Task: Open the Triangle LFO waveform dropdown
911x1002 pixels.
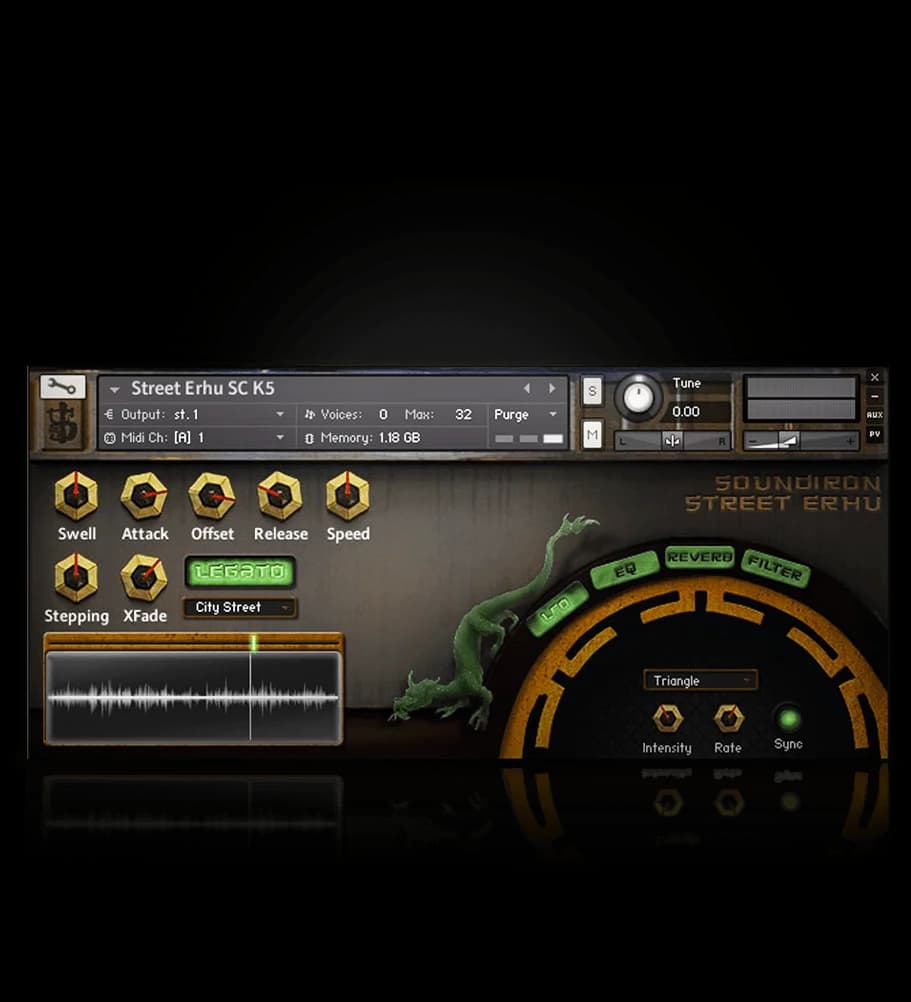Action: point(700,681)
